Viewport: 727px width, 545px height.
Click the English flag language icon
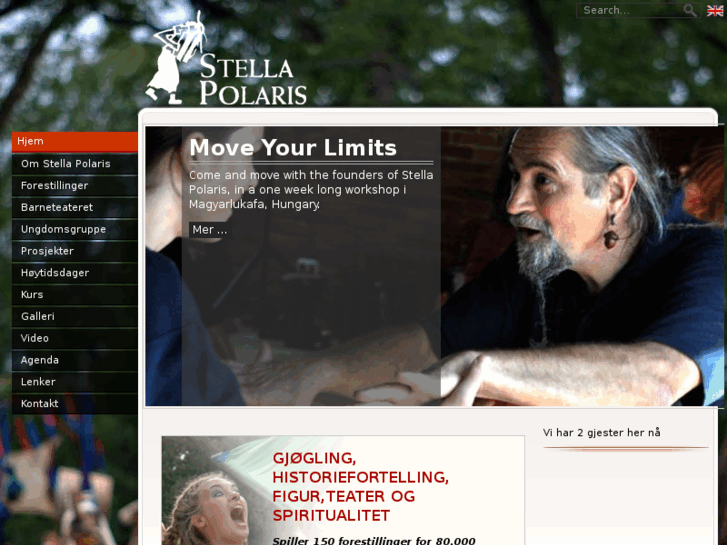[714, 10]
